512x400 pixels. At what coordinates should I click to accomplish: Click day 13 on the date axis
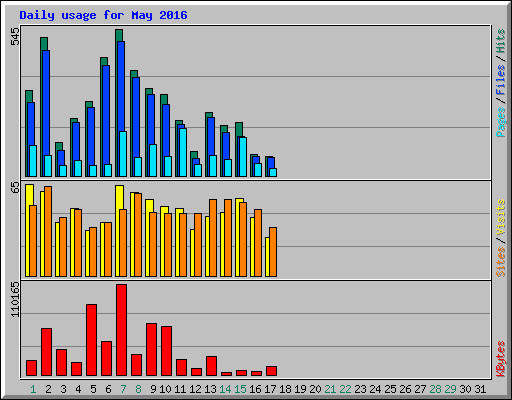pos(210,389)
